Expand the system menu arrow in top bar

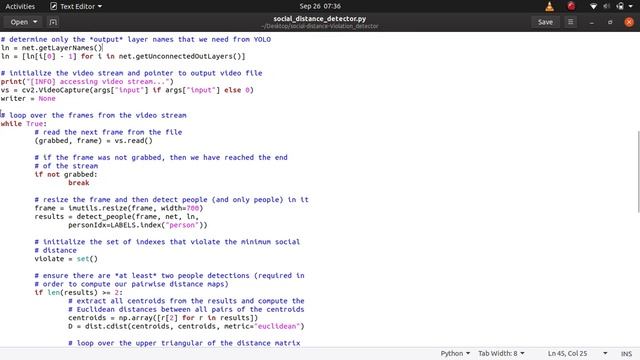coord(631,6)
